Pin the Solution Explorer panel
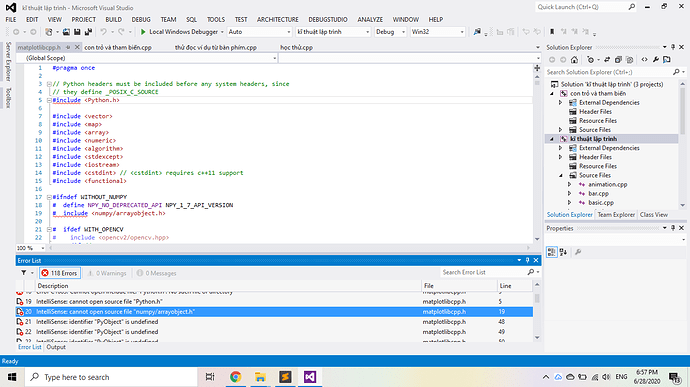690x387 pixels. 673,47
